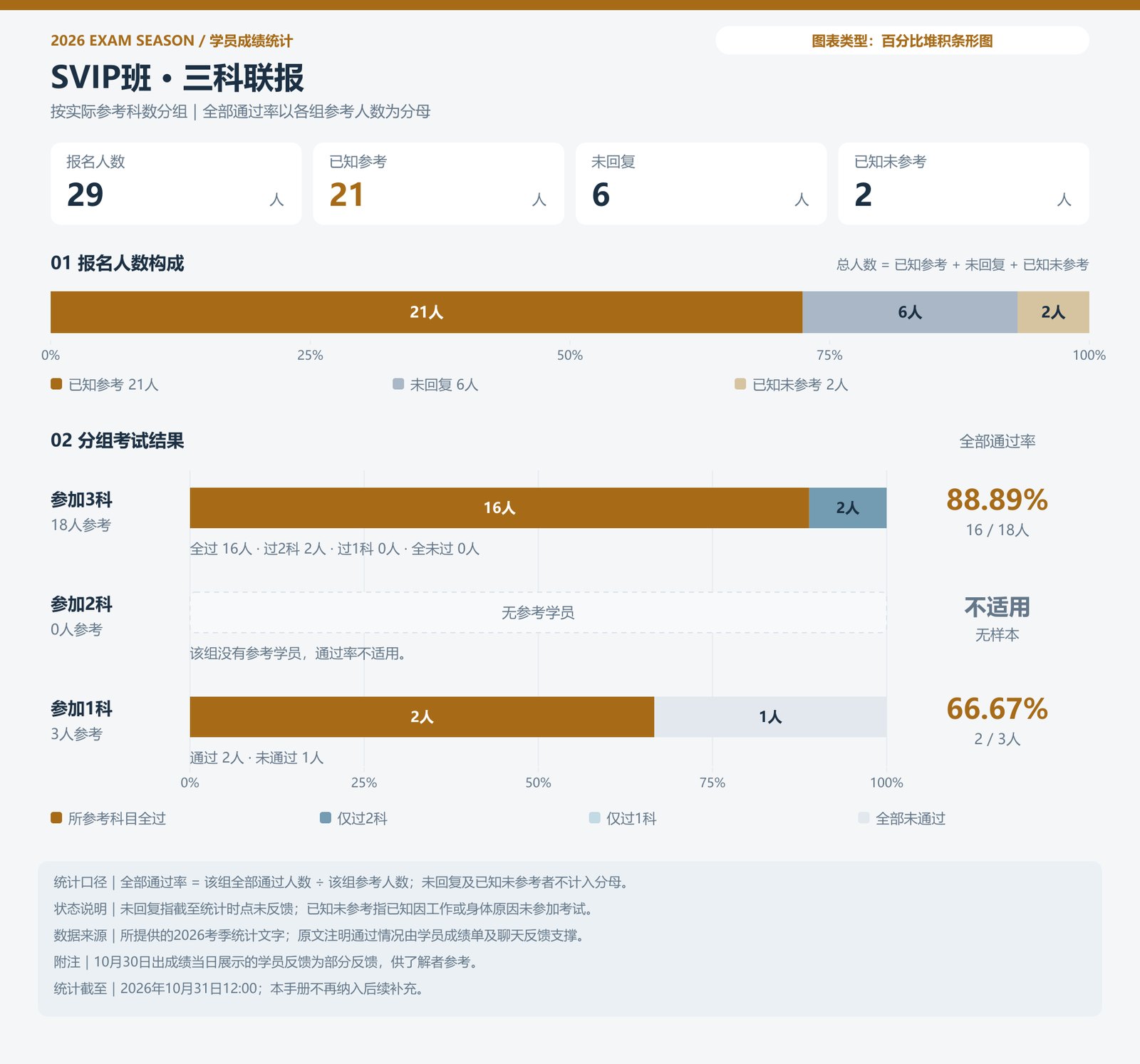Viewport: 1140px width, 1064px height.
Task: Click the 所参考科目全过 legend swatch
Action: (56, 817)
